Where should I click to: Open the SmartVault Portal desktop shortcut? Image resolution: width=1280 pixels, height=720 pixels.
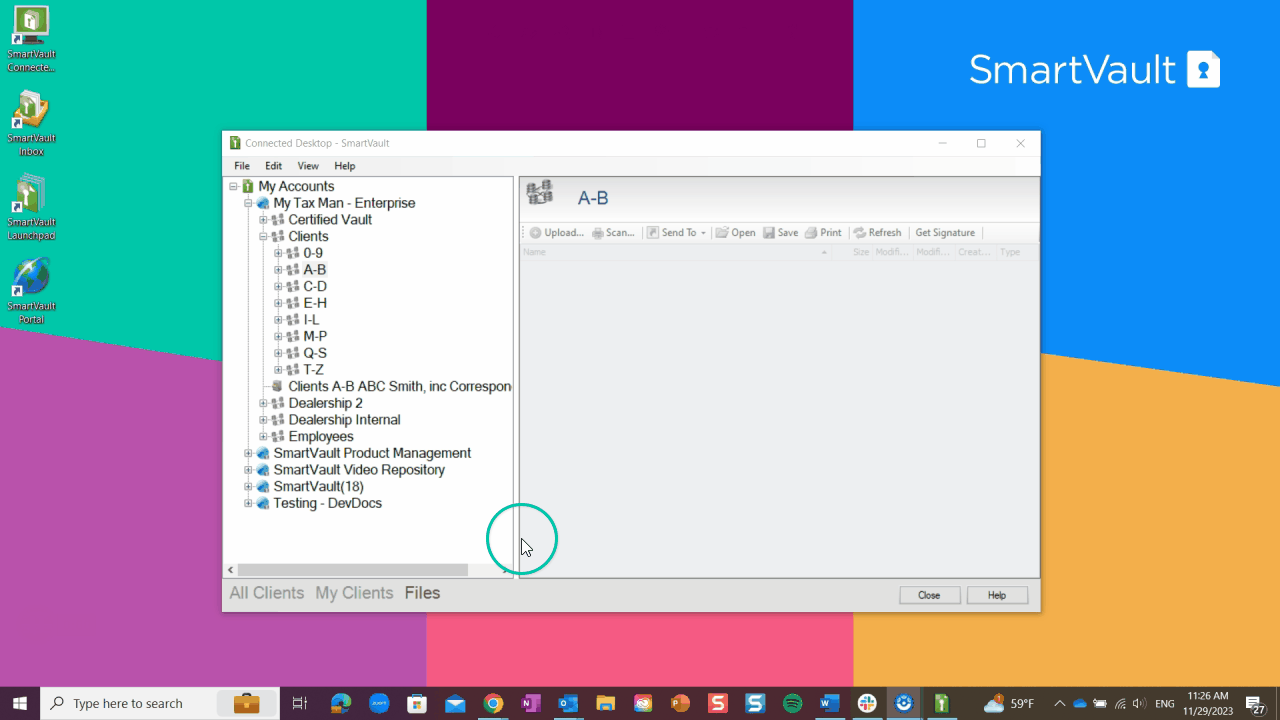click(x=31, y=292)
